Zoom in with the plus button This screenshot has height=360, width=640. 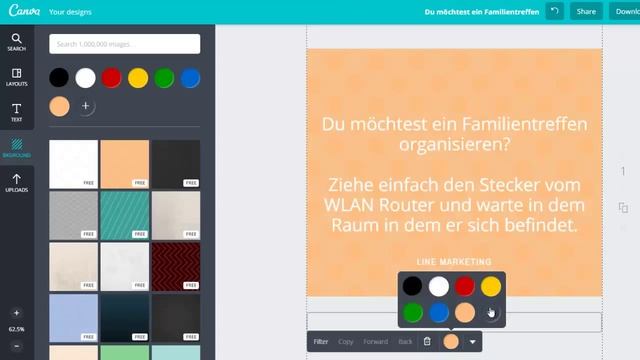click(16, 313)
